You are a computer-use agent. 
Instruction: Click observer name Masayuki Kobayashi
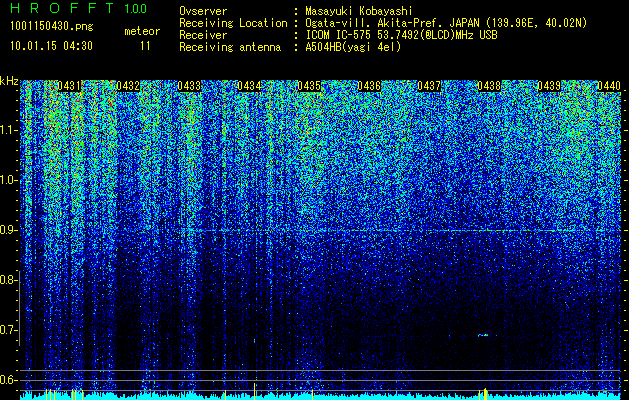[359, 11]
